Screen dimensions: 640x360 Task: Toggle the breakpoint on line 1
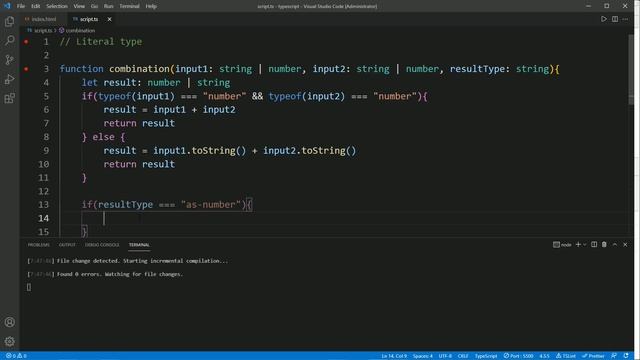pyautogui.click(x=26, y=42)
